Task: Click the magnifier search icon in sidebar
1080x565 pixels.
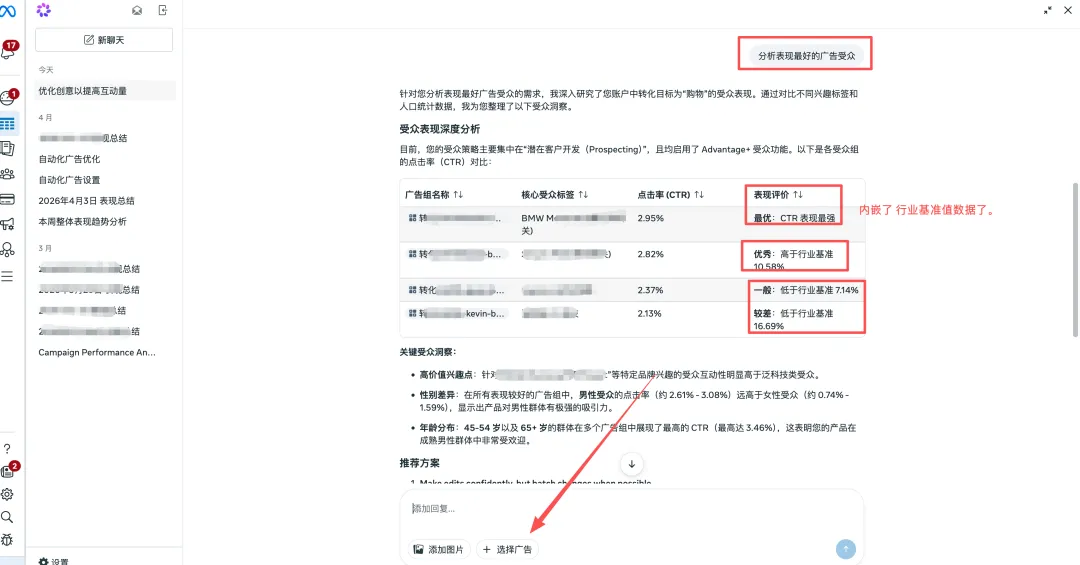Action: (7, 517)
